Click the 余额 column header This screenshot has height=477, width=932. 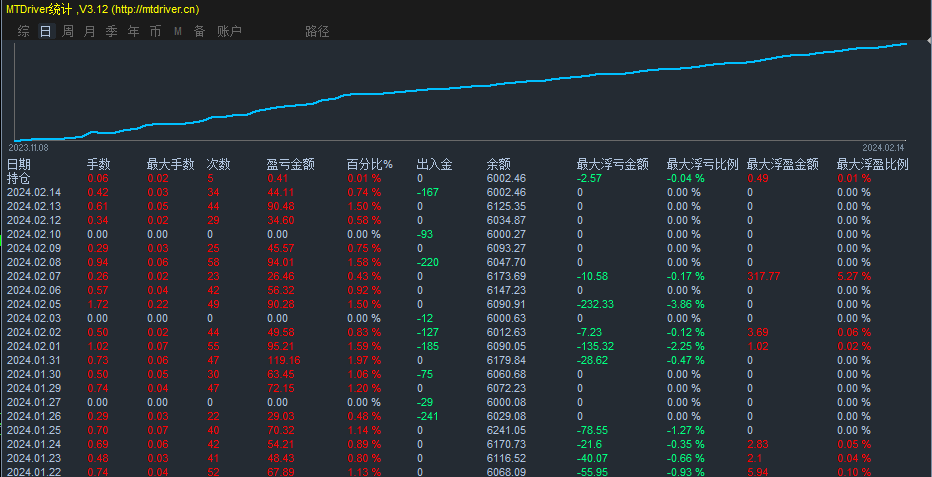(499, 165)
